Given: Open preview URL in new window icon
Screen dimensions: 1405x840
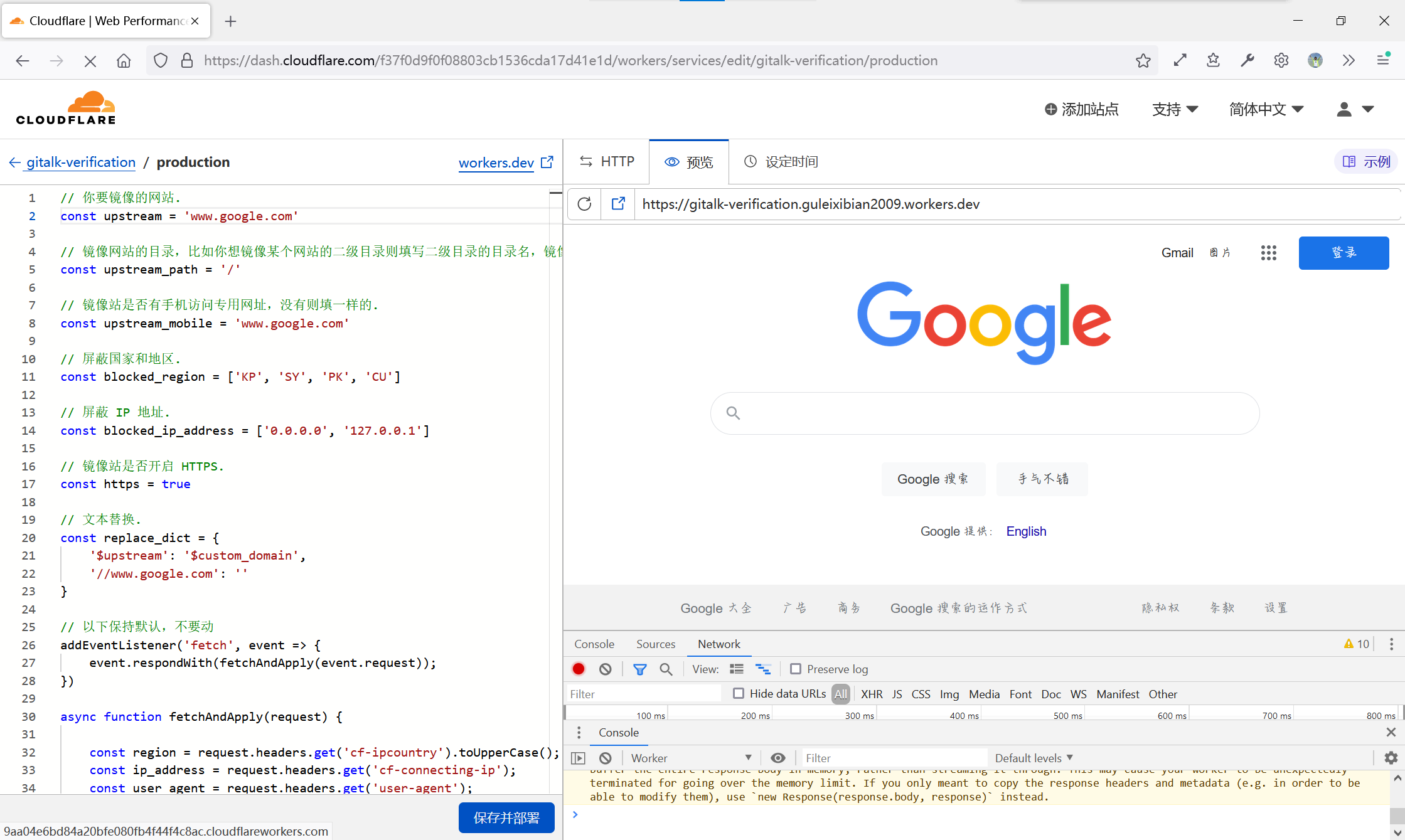Looking at the screenshot, I should point(618,204).
